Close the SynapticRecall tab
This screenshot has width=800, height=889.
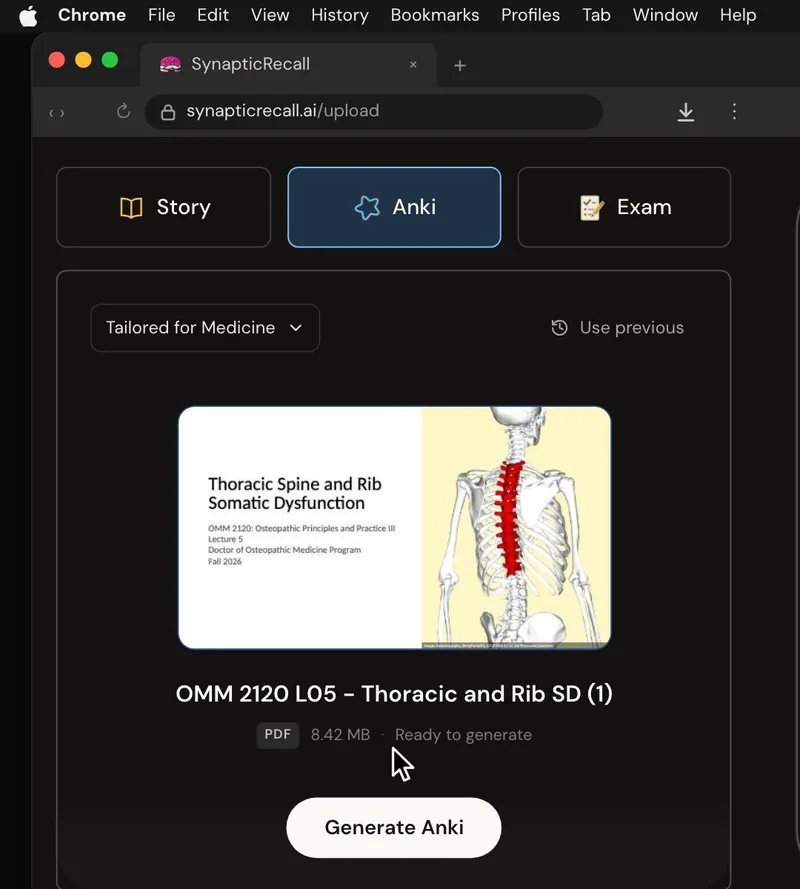pyautogui.click(x=413, y=65)
